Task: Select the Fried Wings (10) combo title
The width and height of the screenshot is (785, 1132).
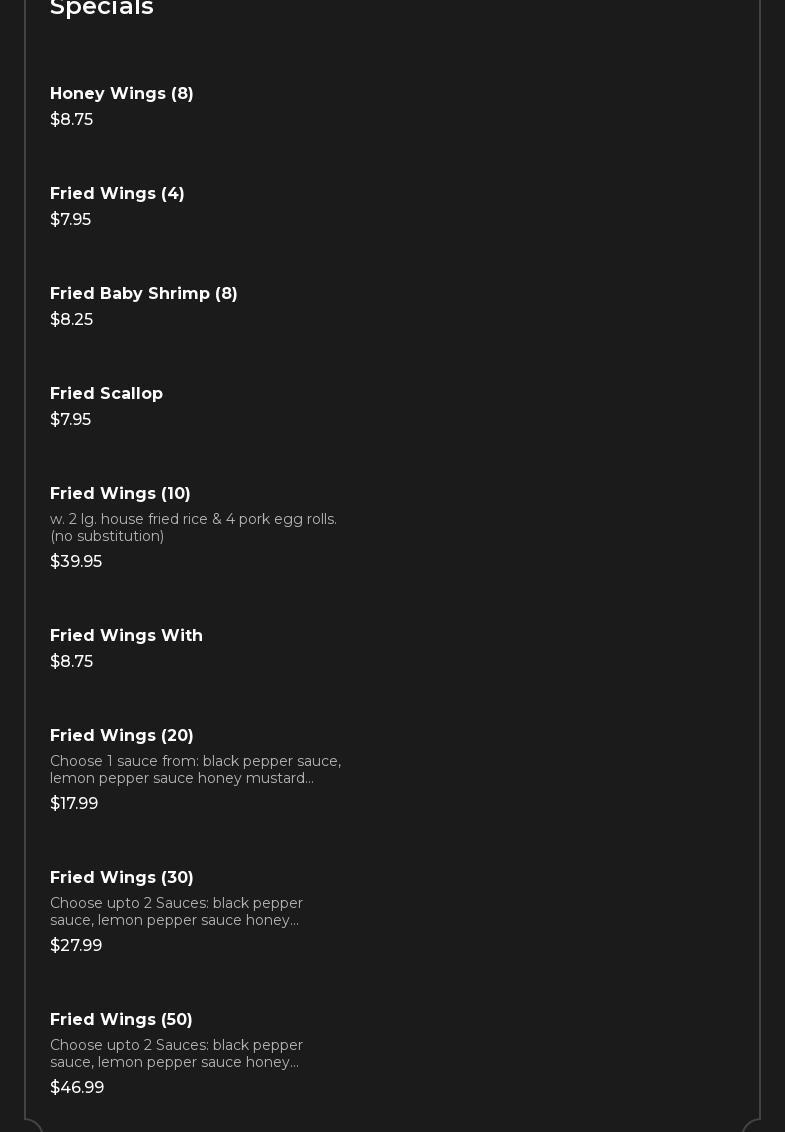Action: point(120,494)
